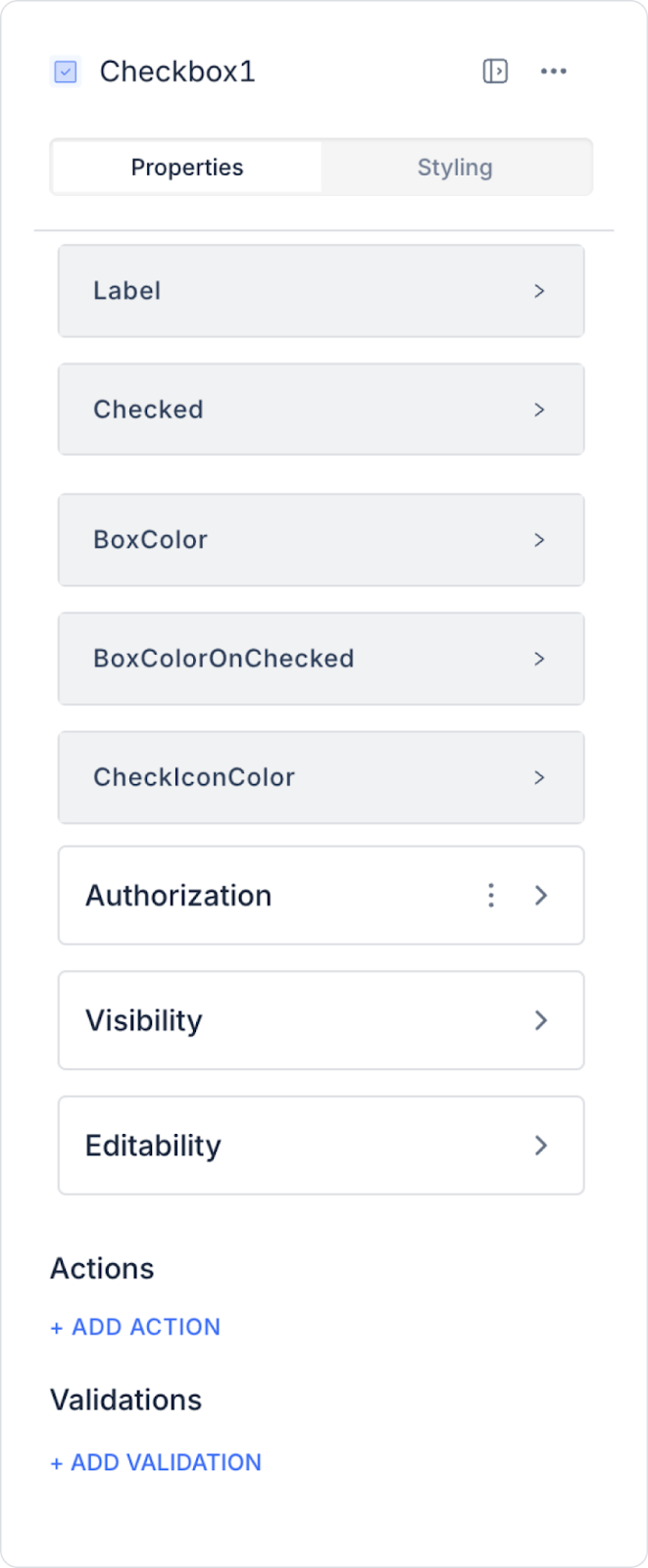Click the Checkbox1 component name

177,72
